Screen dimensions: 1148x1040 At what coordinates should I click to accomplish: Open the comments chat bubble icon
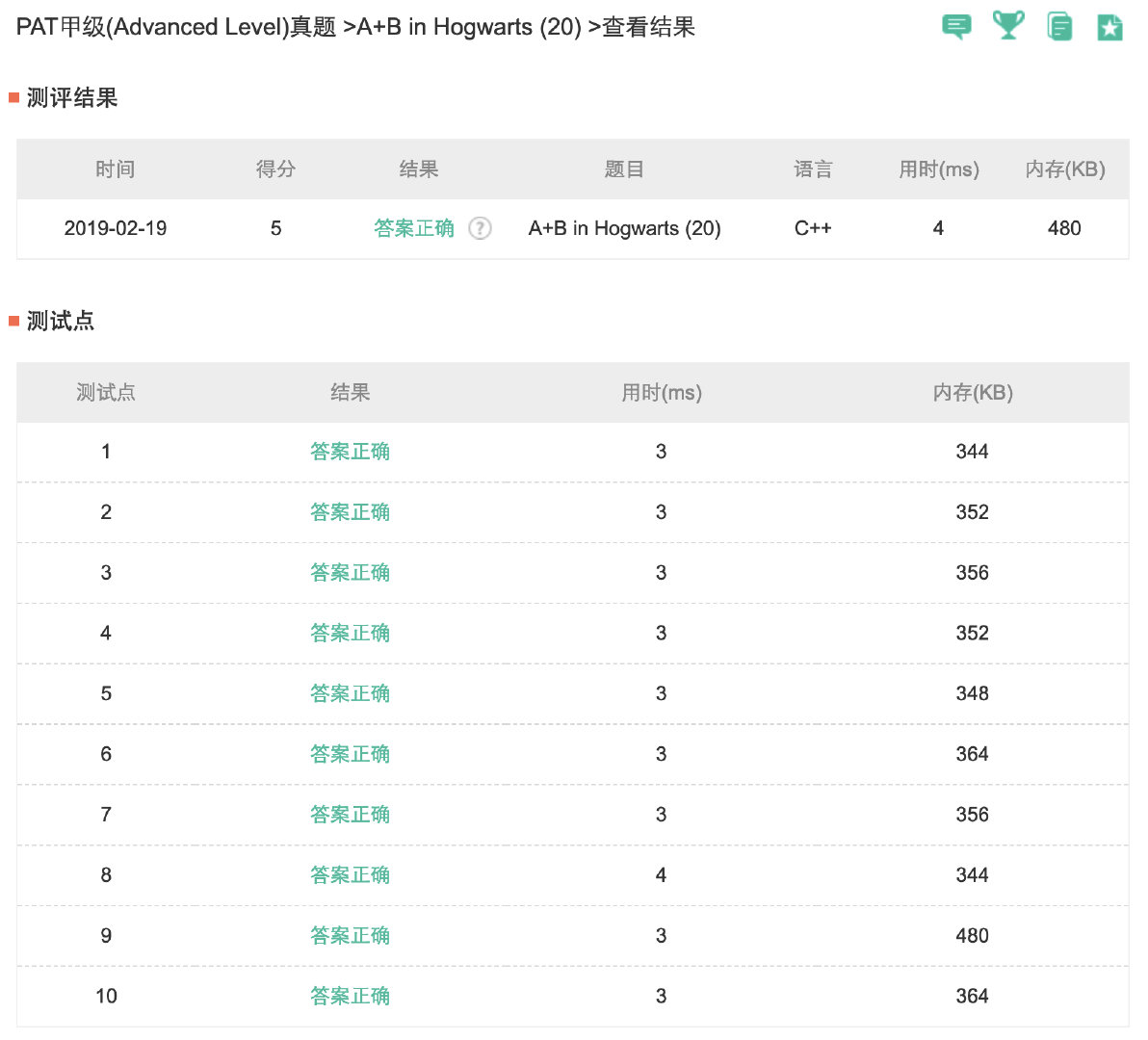[x=956, y=27]
